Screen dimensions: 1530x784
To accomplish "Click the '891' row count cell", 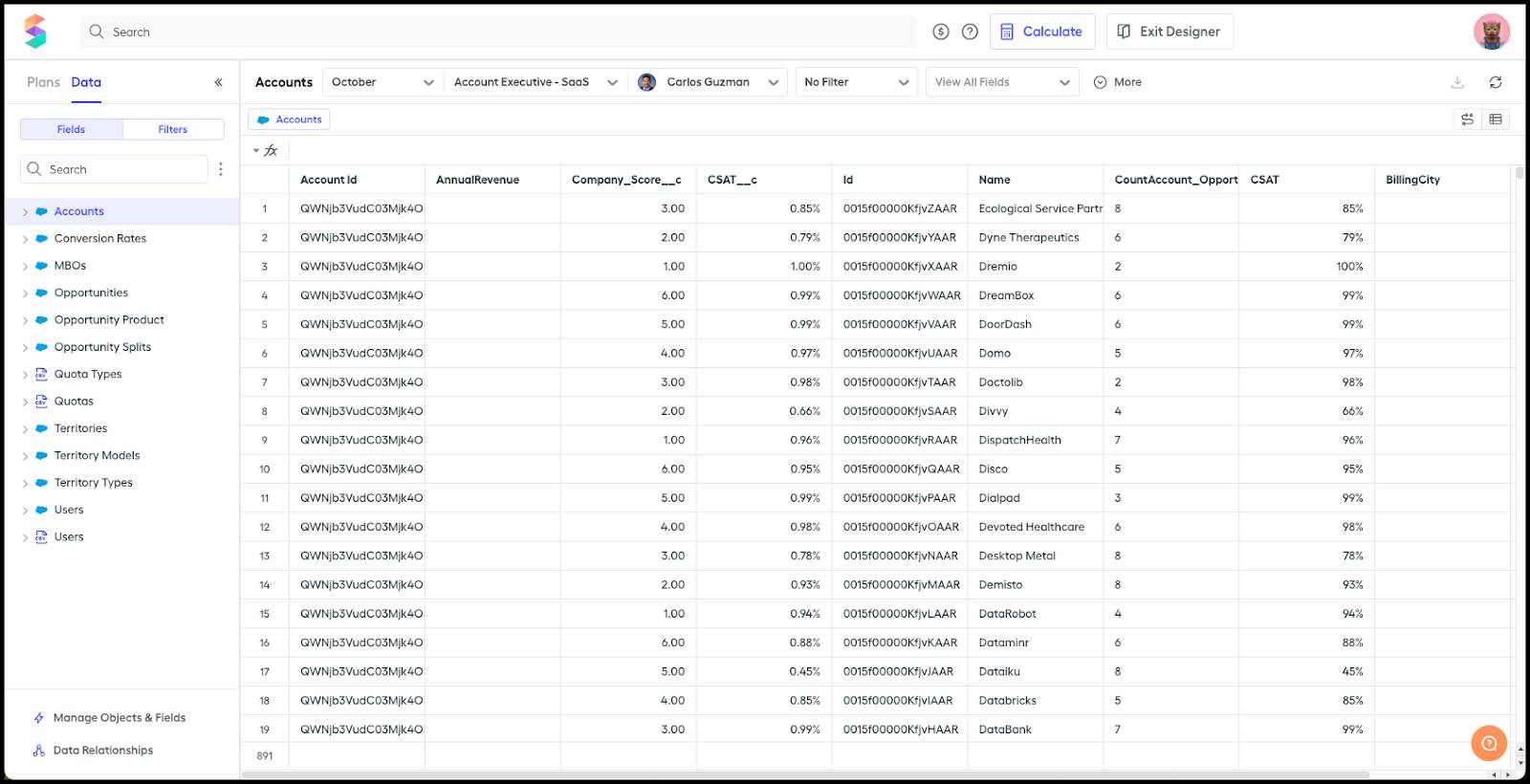I will click(265, 755).
